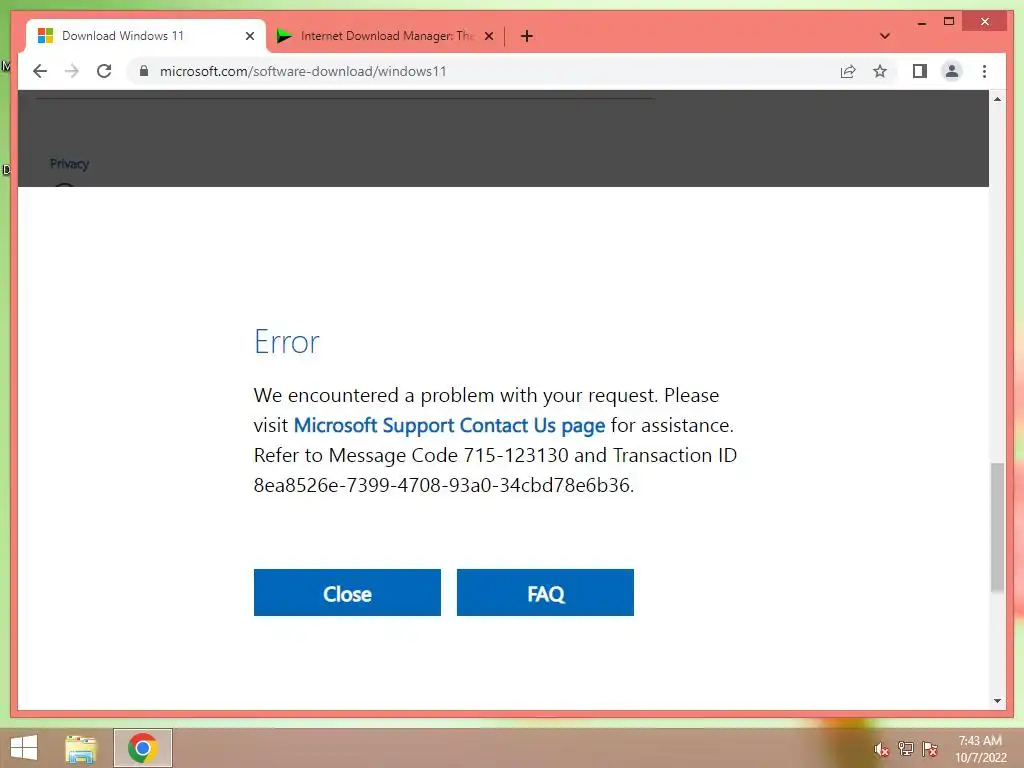Reload the Microsoft download page

[x=104, y=71]
